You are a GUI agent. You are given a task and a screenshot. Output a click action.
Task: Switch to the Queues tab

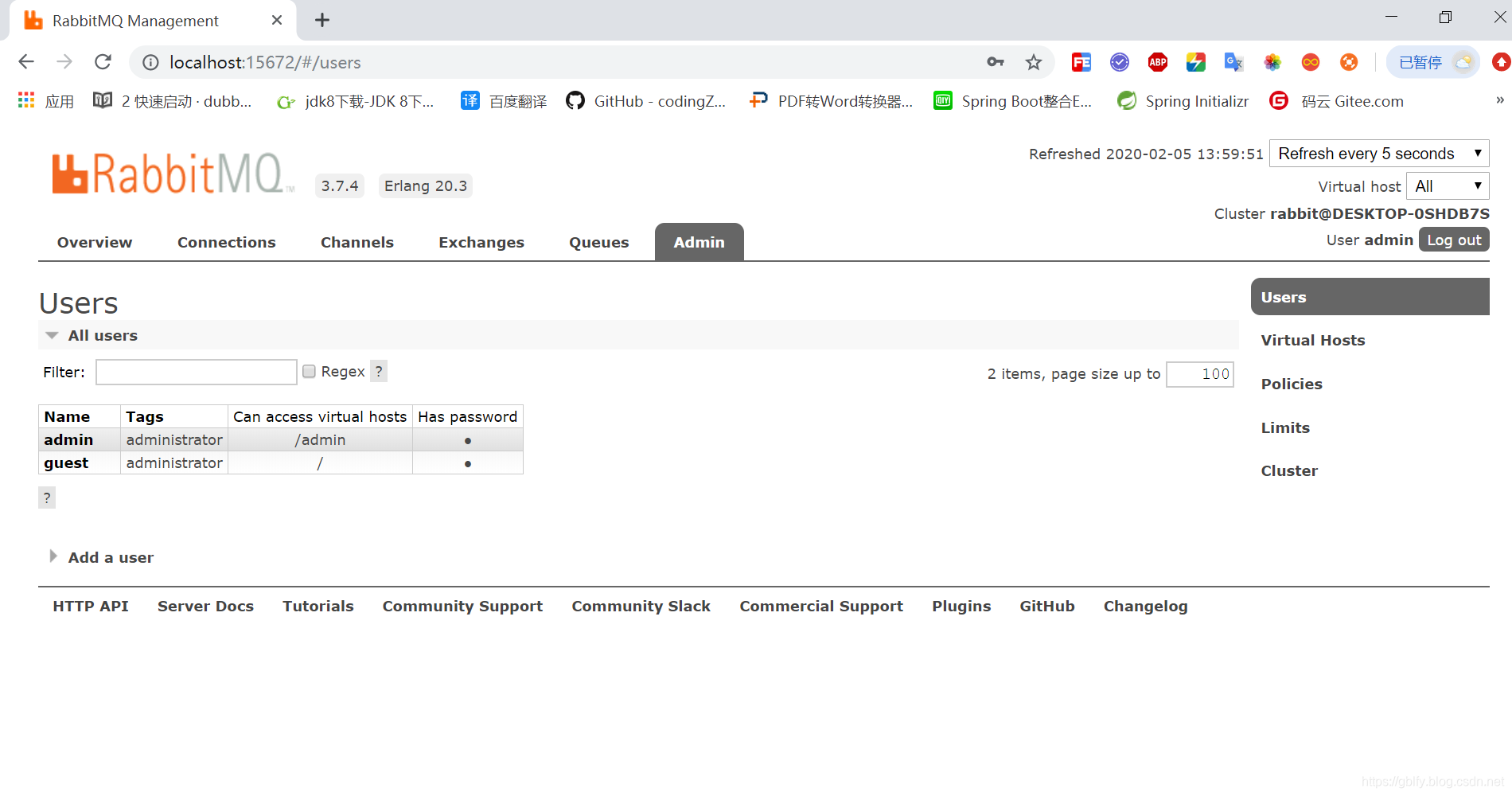(x=599, y=242)
